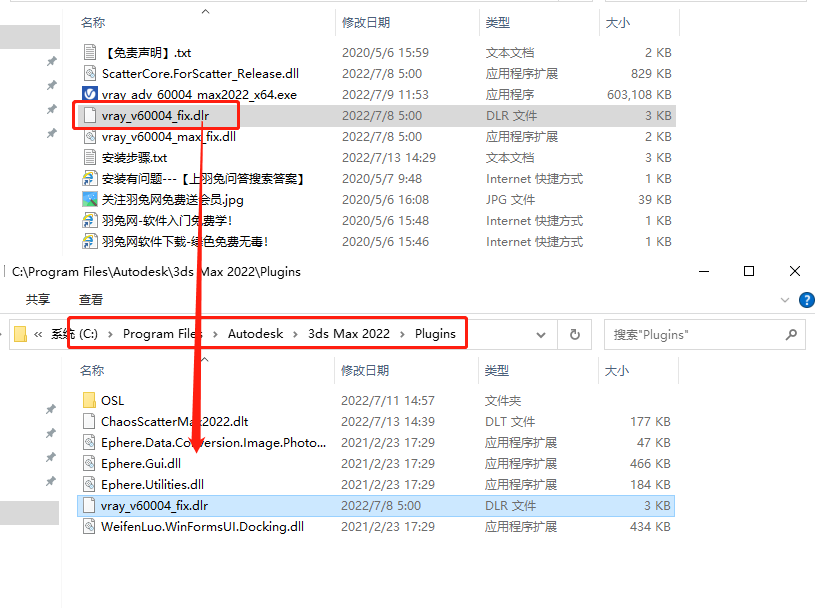Click the 羽兔网-软件入门免费学 shortcut icon
This screenshot has width=815, height=608.
[x=90, y=221]
